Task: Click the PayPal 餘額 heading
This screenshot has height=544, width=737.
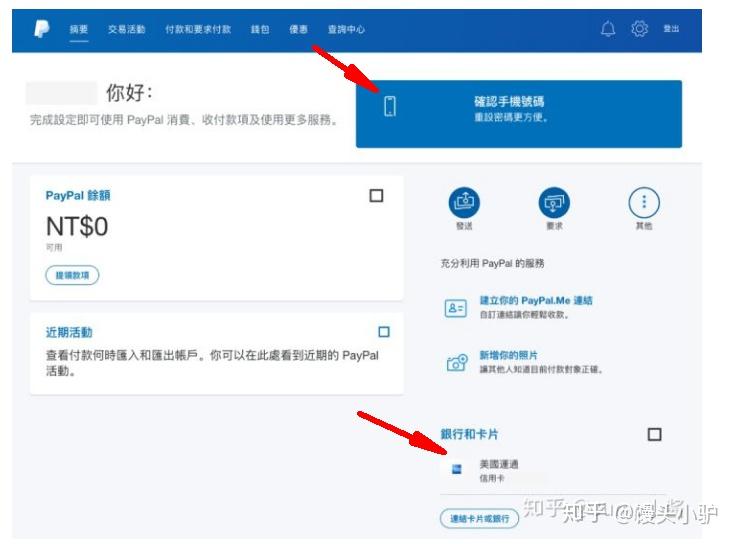Action: coord(78,195)
